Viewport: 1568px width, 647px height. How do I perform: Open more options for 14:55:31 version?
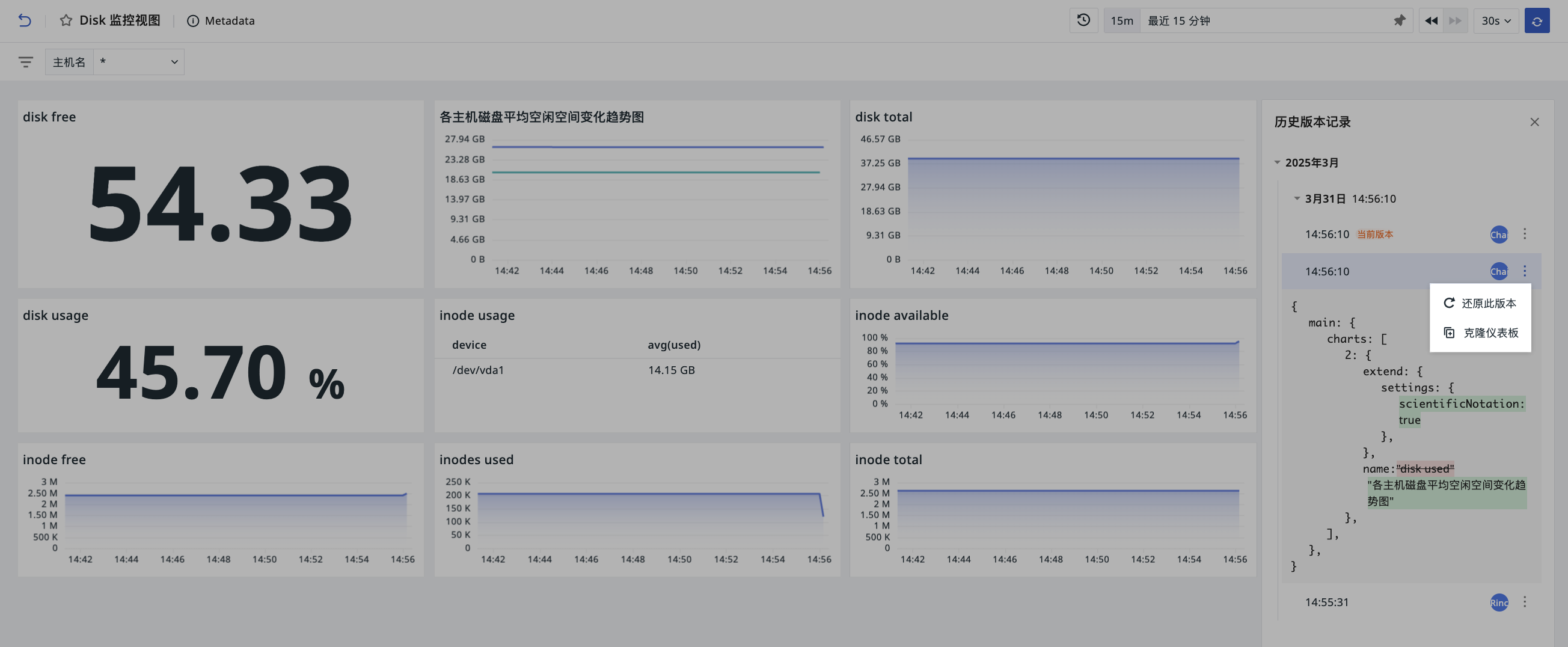pos(1525,601)
